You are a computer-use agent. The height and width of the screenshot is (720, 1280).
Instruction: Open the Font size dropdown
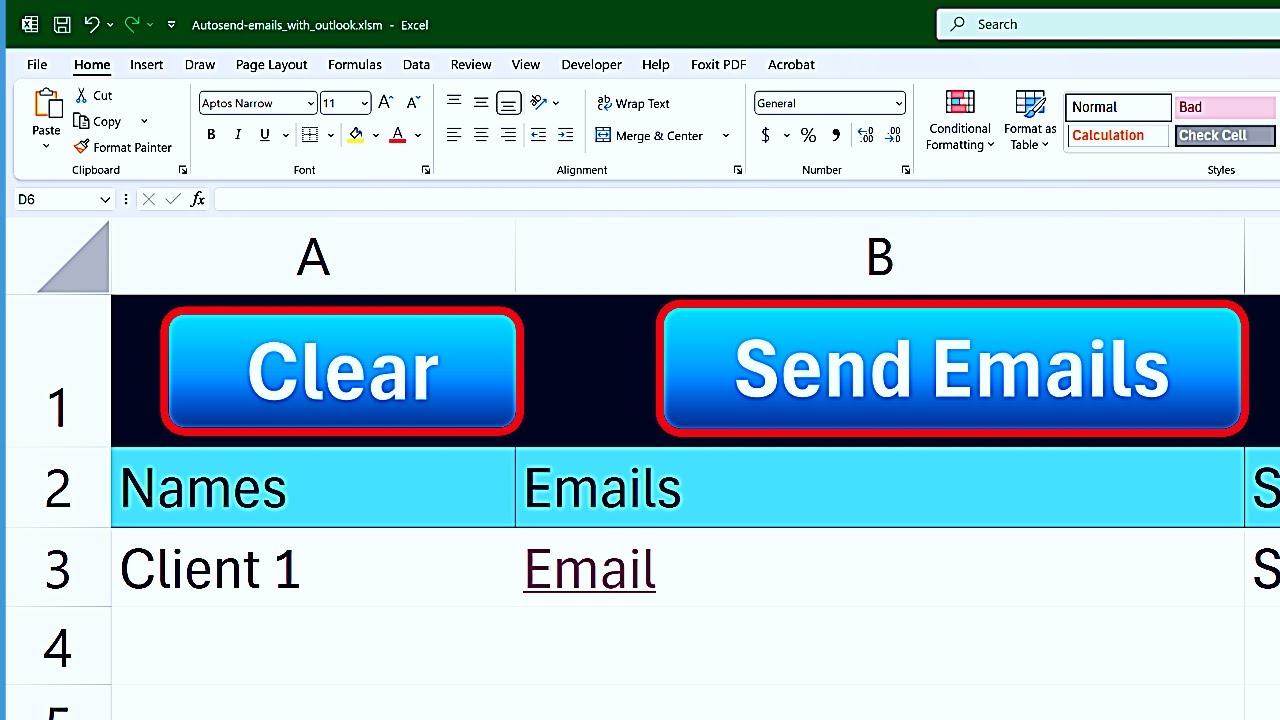tap(364, 103)
